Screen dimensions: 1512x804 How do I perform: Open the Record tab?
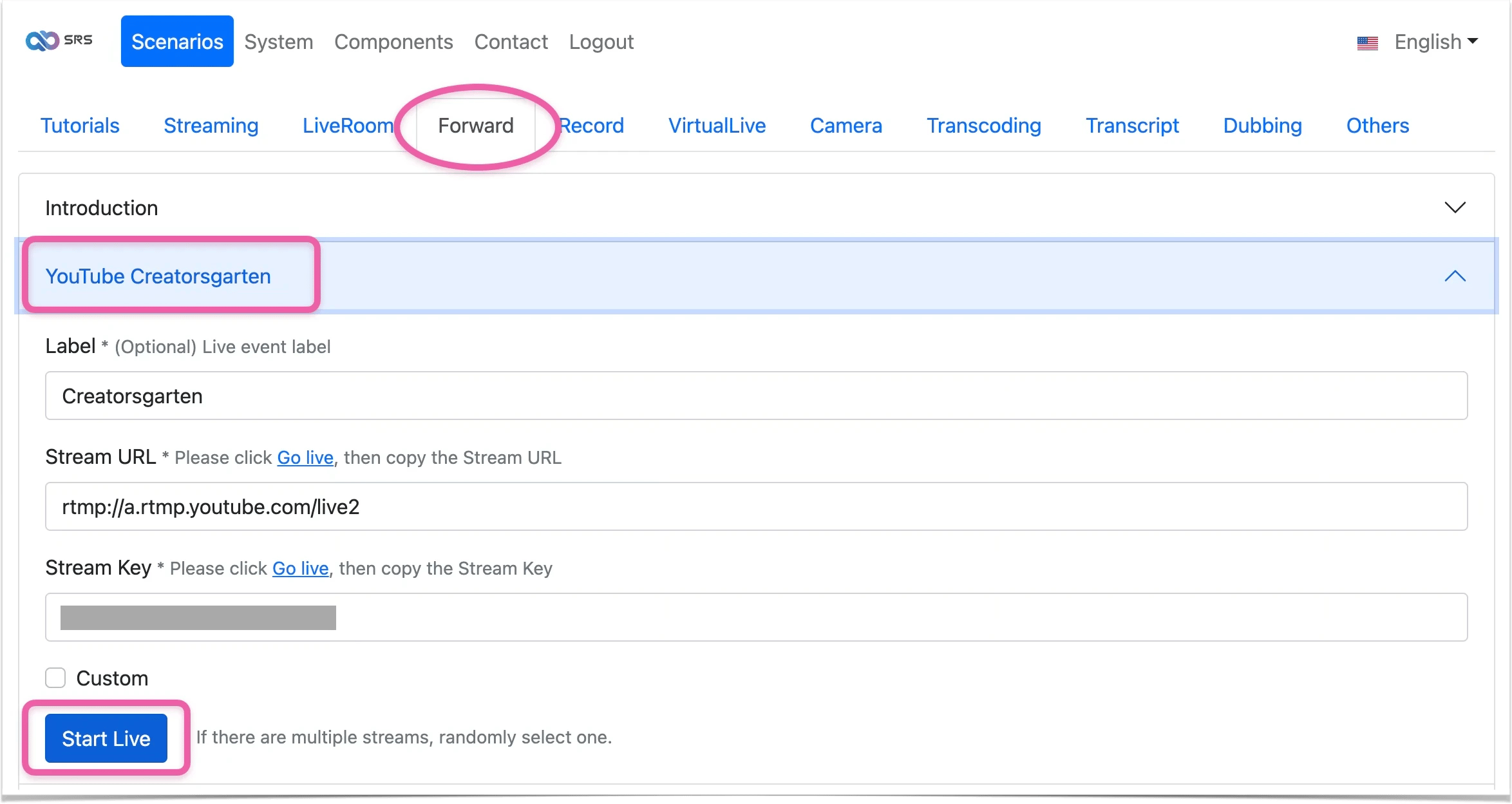click(592, 126)
